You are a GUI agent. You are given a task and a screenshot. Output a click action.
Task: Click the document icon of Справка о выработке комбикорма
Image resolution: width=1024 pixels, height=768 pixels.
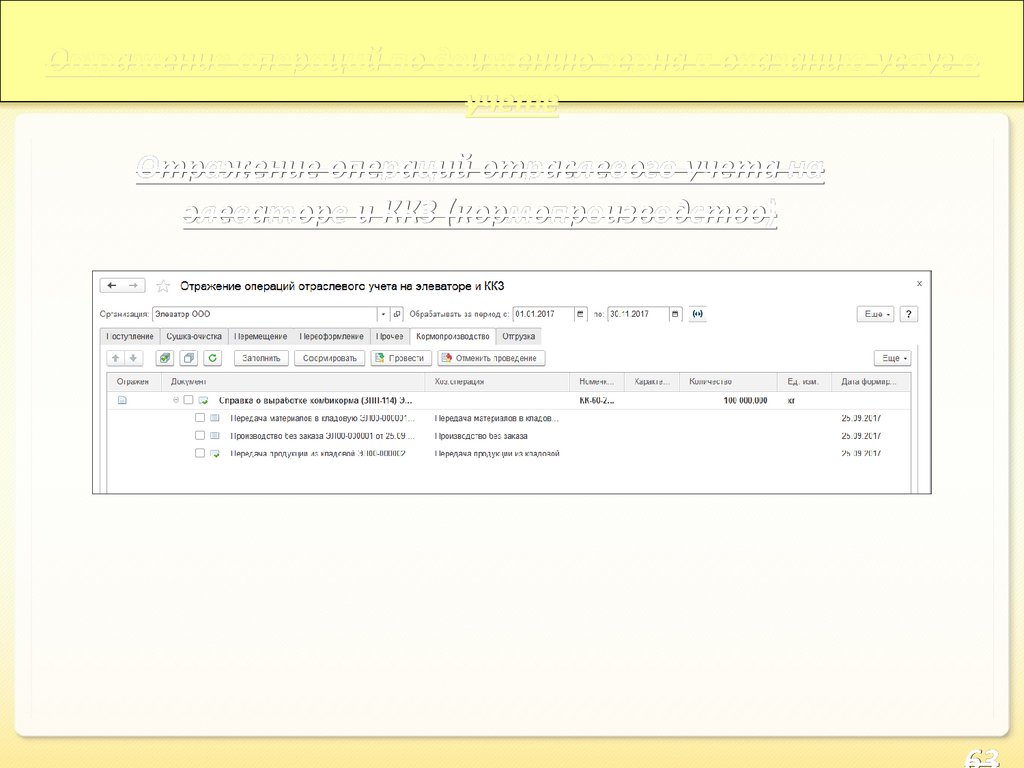click(204, 400)
